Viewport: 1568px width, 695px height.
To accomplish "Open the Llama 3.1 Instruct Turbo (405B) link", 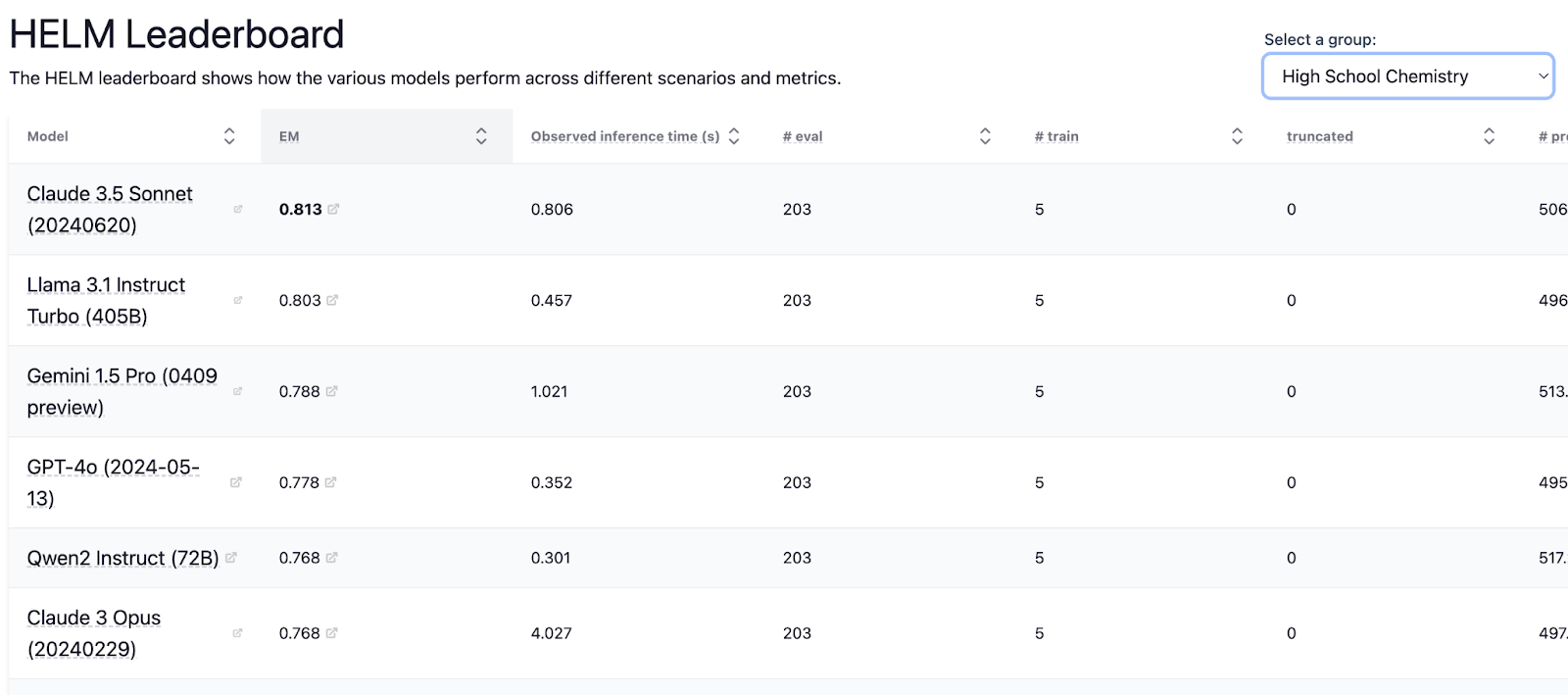I will pyautogui.click(x=106, y=301).
